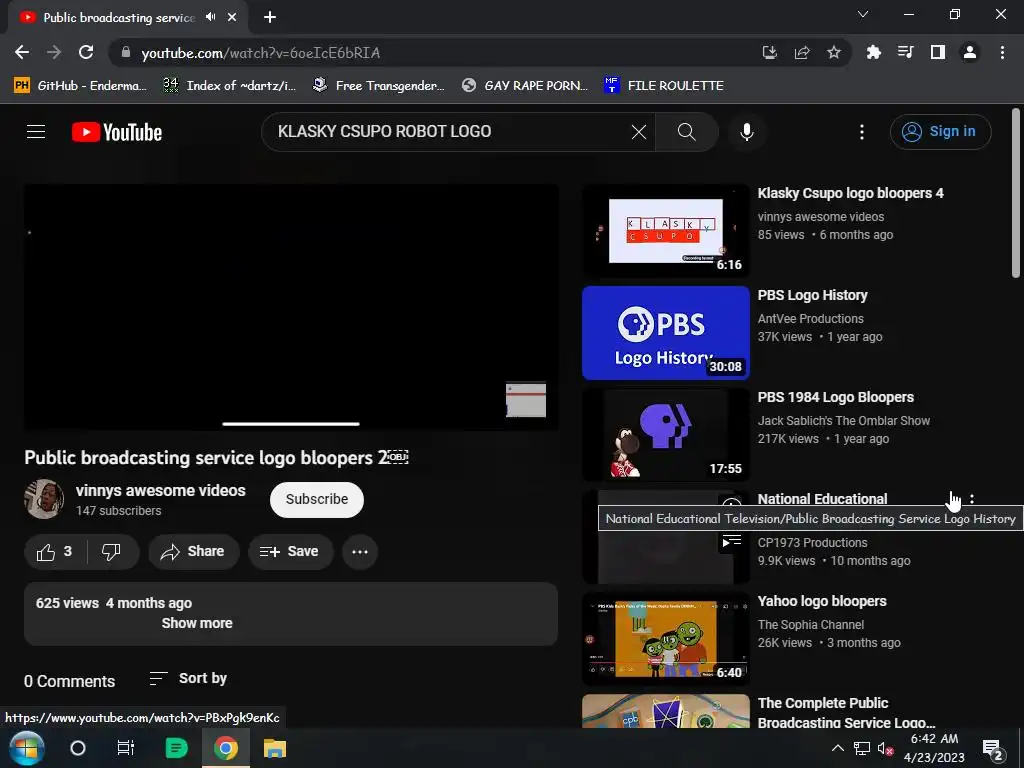
Task: Open Yahoo logo bloopers thumbnail
Action: tap(665, 639)
